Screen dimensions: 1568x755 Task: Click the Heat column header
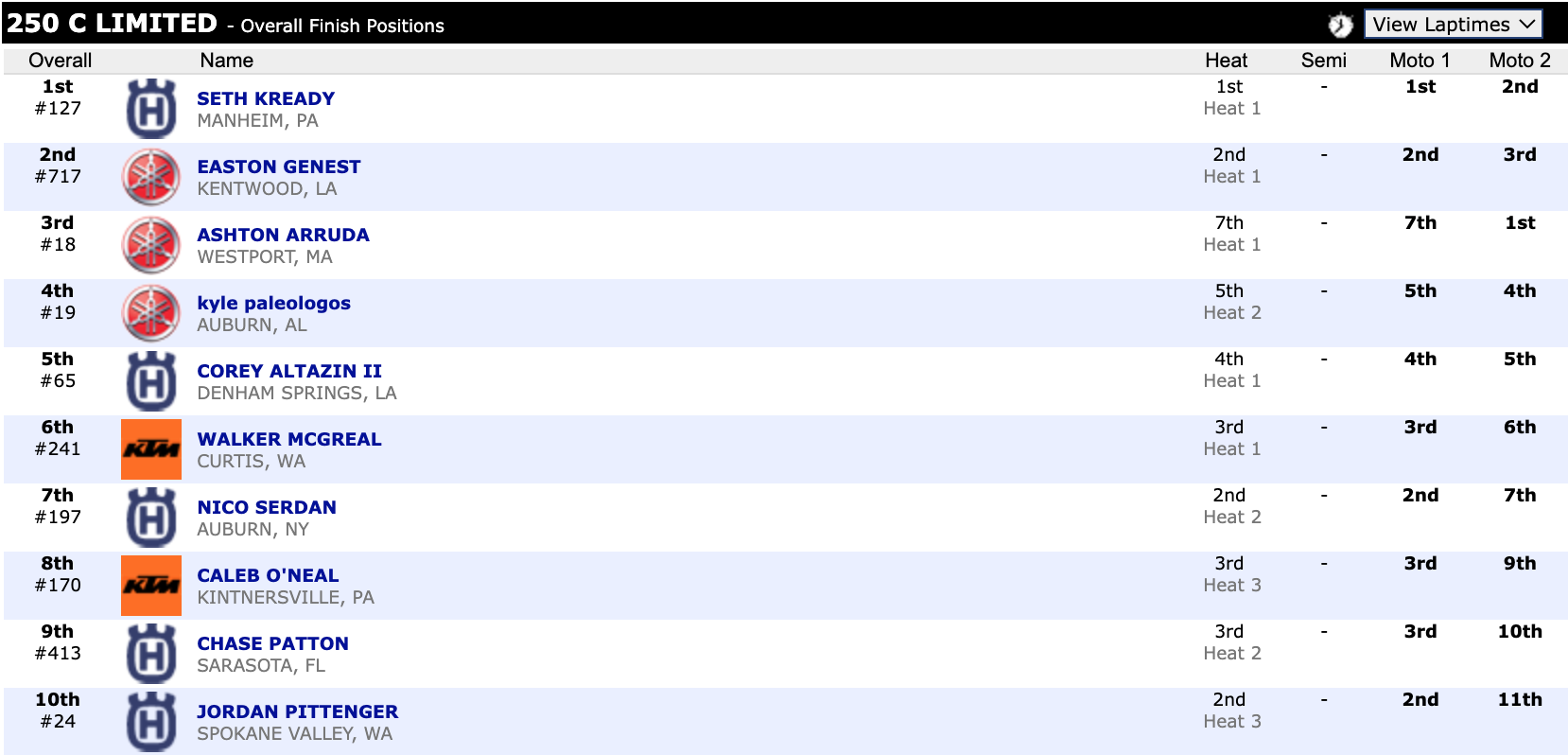[1226, 61]
